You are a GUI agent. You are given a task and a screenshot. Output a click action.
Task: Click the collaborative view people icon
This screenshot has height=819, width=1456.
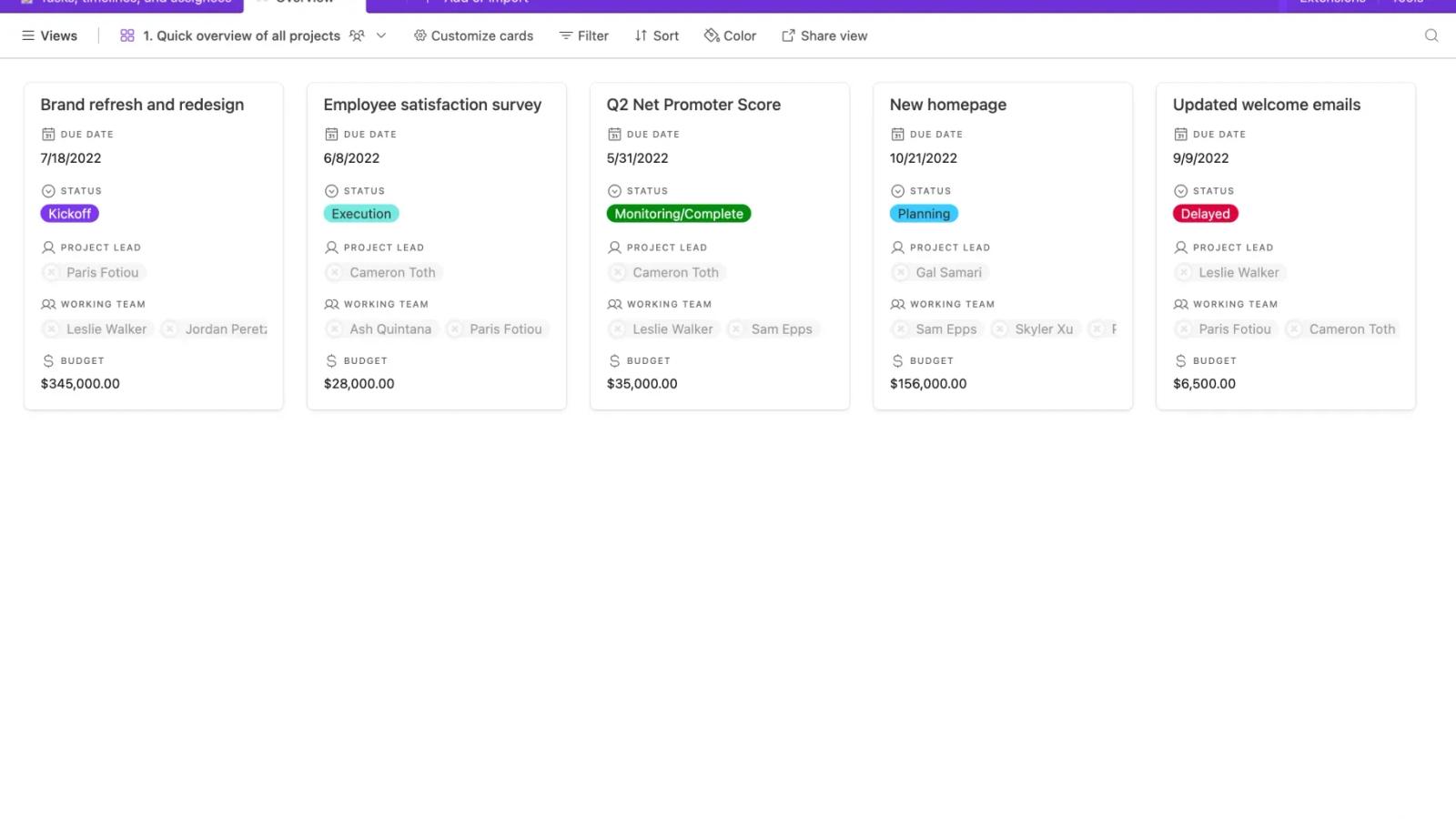tap(357, 35)
